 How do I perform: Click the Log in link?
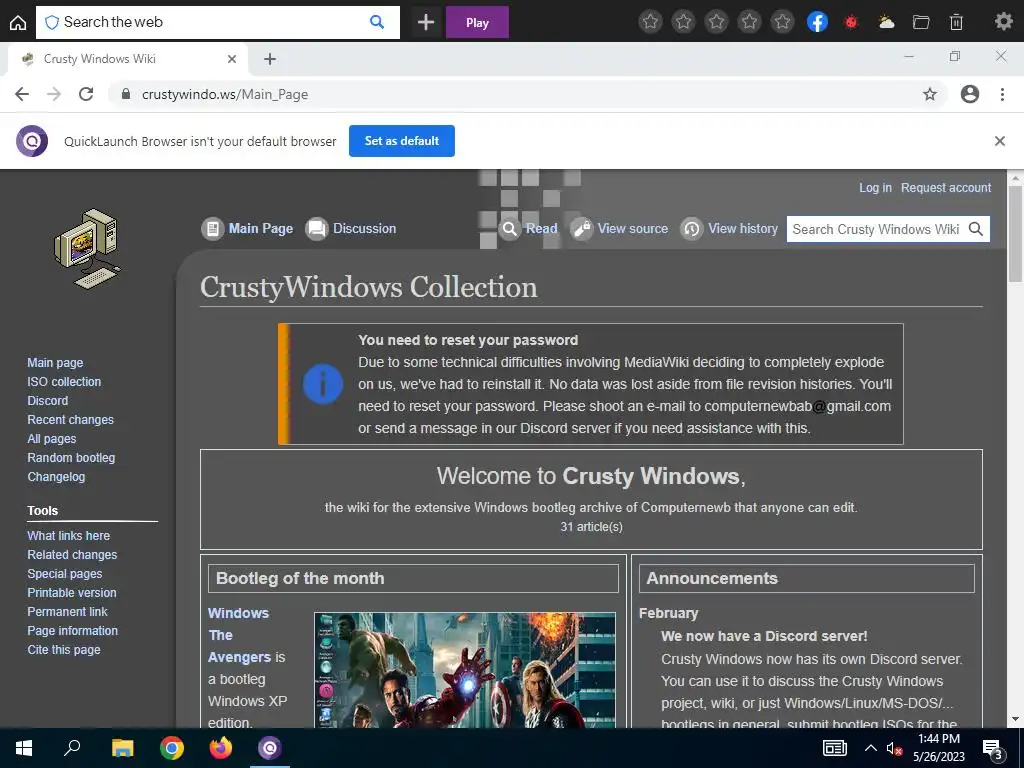click(x=875, y=188)
